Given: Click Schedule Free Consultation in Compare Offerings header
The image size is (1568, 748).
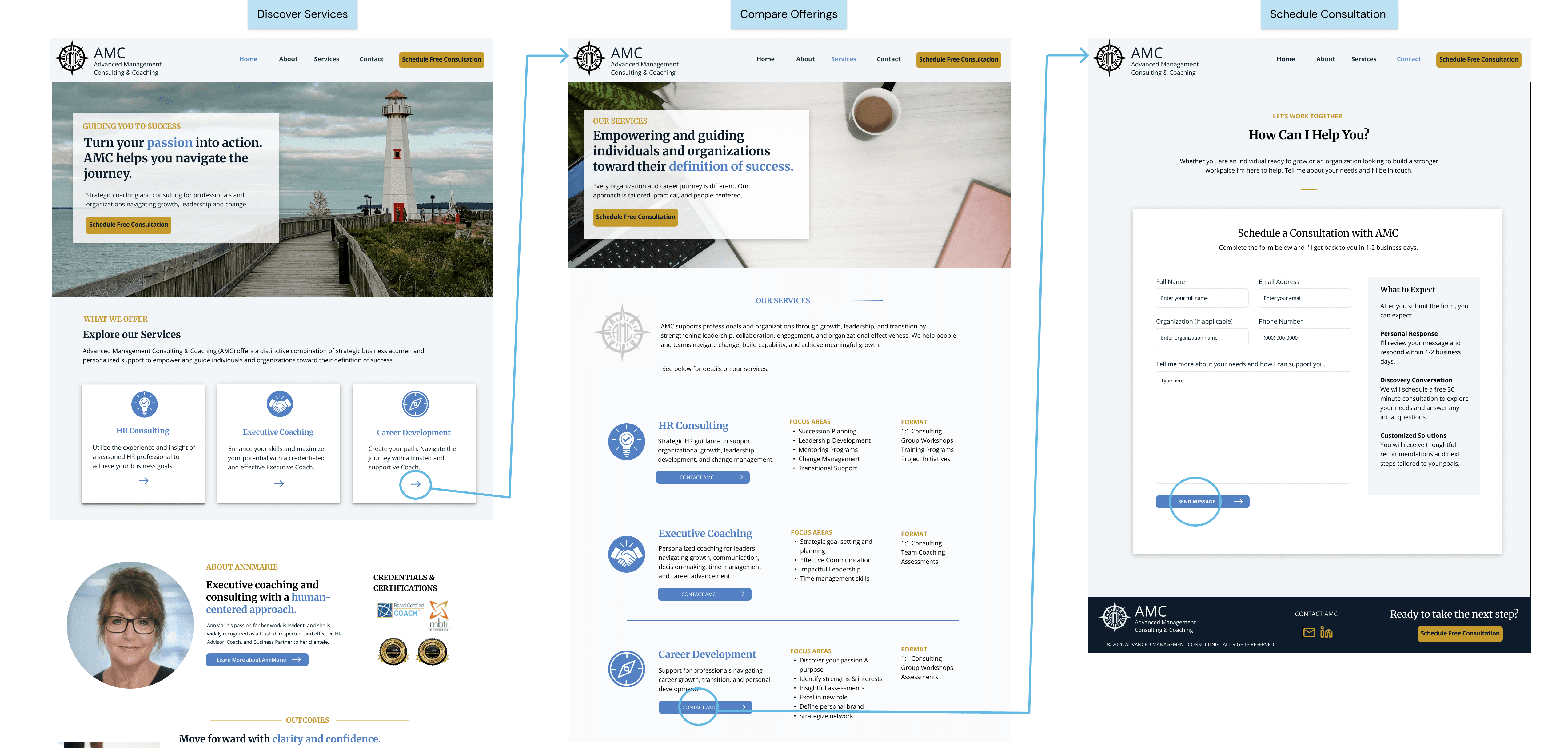Looking at the screenshot, I should coord(958,60).
